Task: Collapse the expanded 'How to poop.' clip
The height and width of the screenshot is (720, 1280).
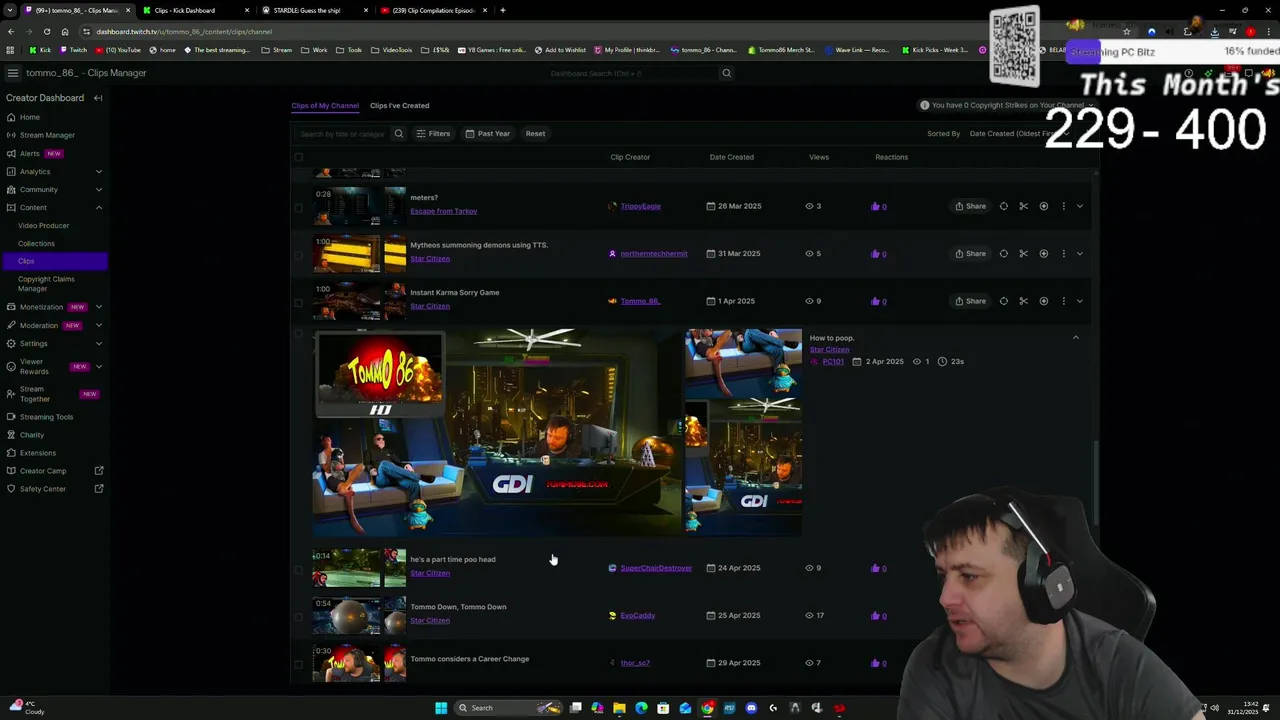Action: click(1076, 338)
